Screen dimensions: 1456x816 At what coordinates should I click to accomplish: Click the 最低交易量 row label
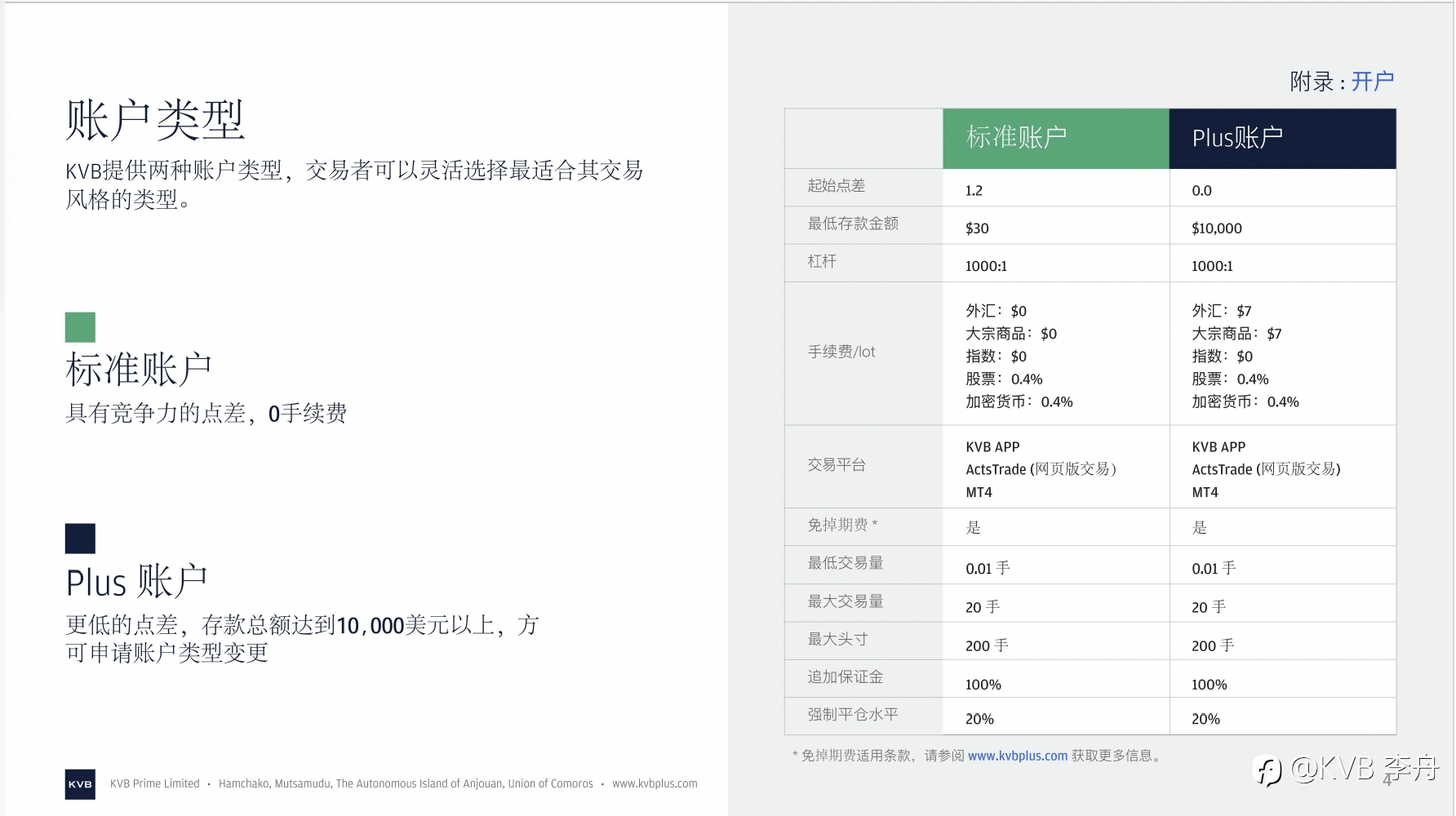[x=846, y=563]
